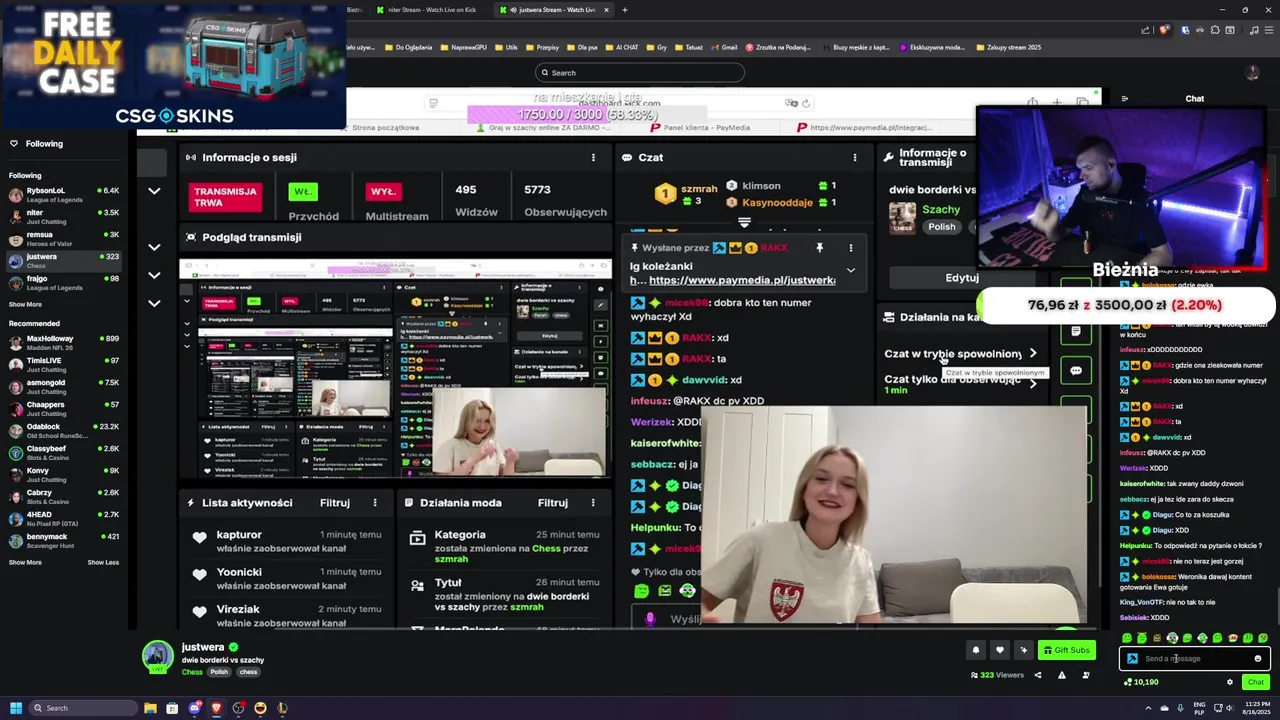Open the share icon beside viewer count

pos(1037,675)
